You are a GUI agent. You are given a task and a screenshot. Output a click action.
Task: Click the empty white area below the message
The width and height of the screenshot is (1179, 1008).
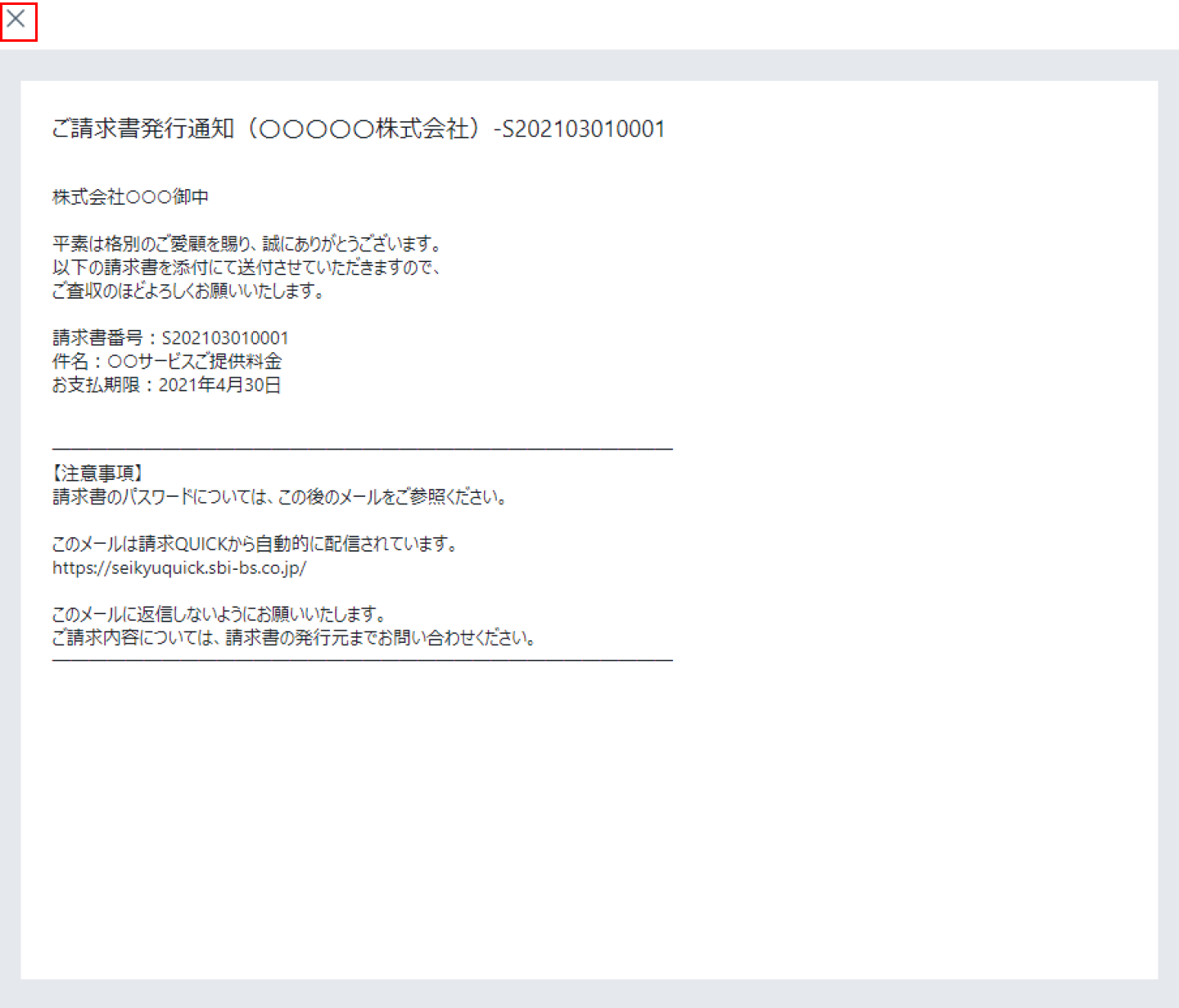(589, 819)
